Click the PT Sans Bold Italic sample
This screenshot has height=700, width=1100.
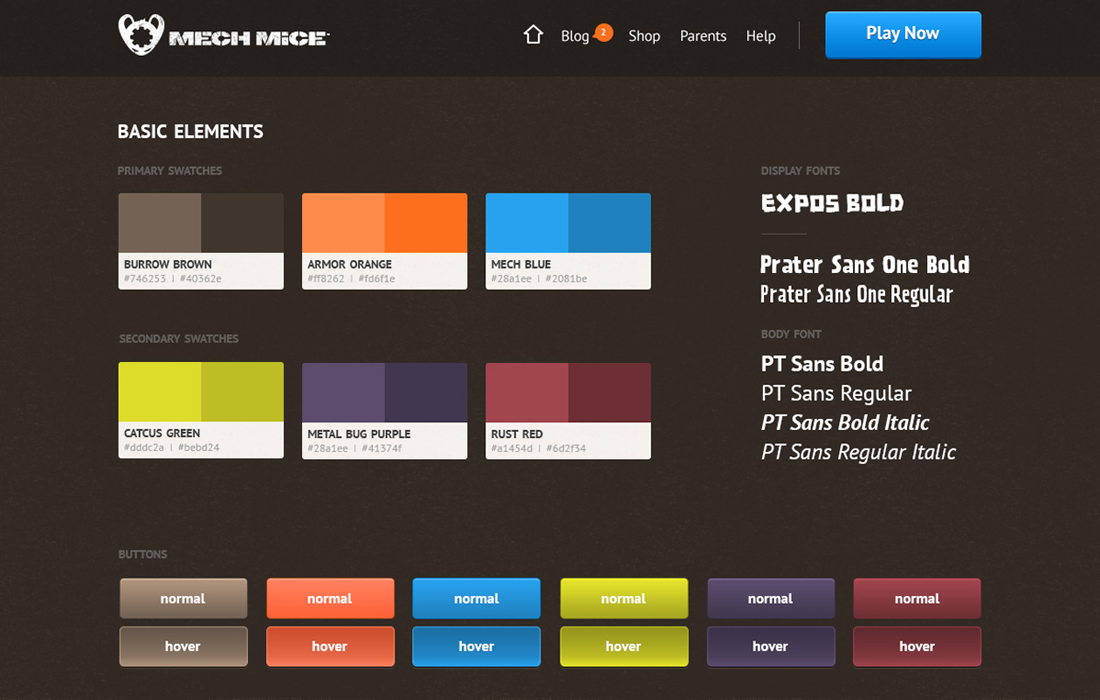845,422
